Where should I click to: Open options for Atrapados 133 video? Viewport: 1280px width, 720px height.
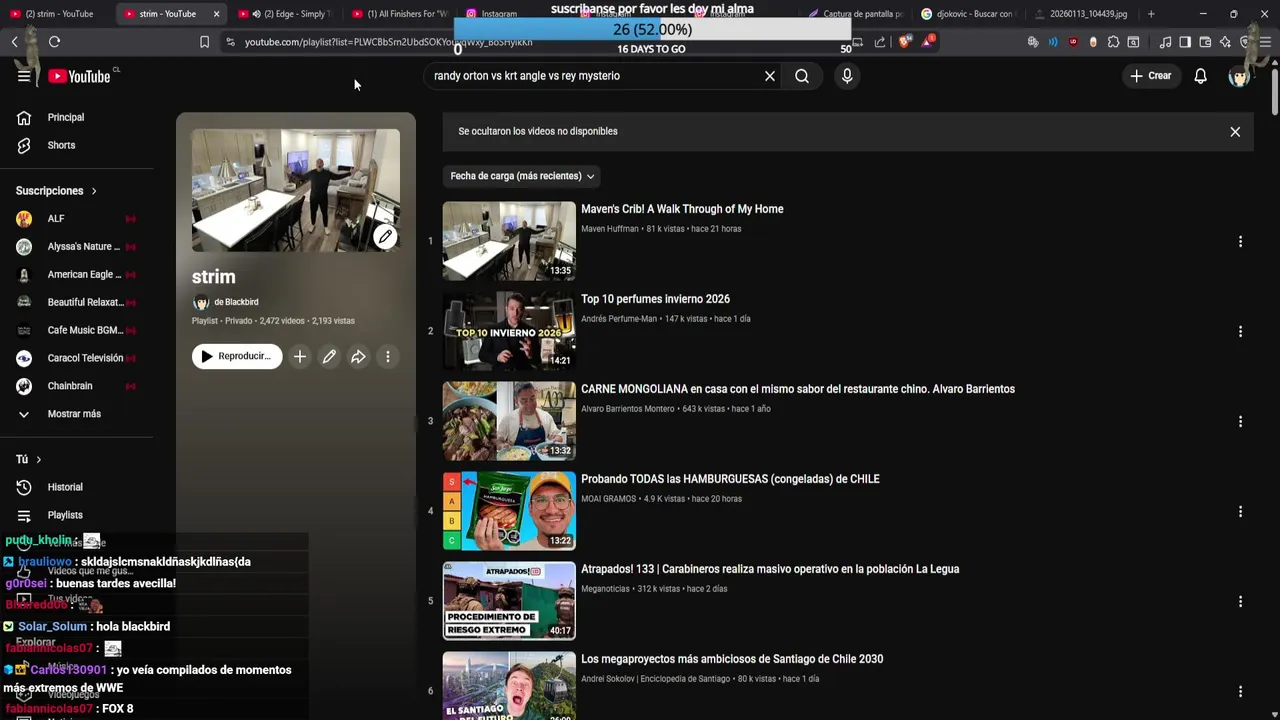pos(1240,602)
